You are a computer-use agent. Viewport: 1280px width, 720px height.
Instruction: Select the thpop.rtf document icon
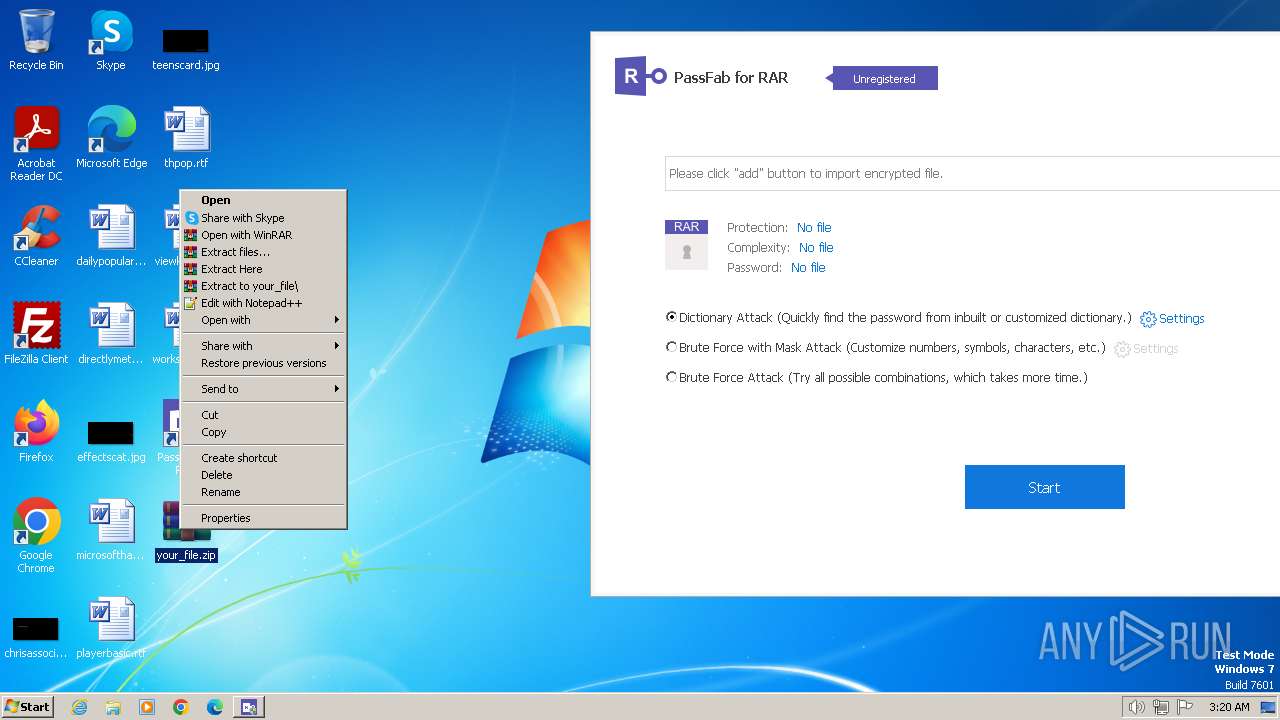186,137
